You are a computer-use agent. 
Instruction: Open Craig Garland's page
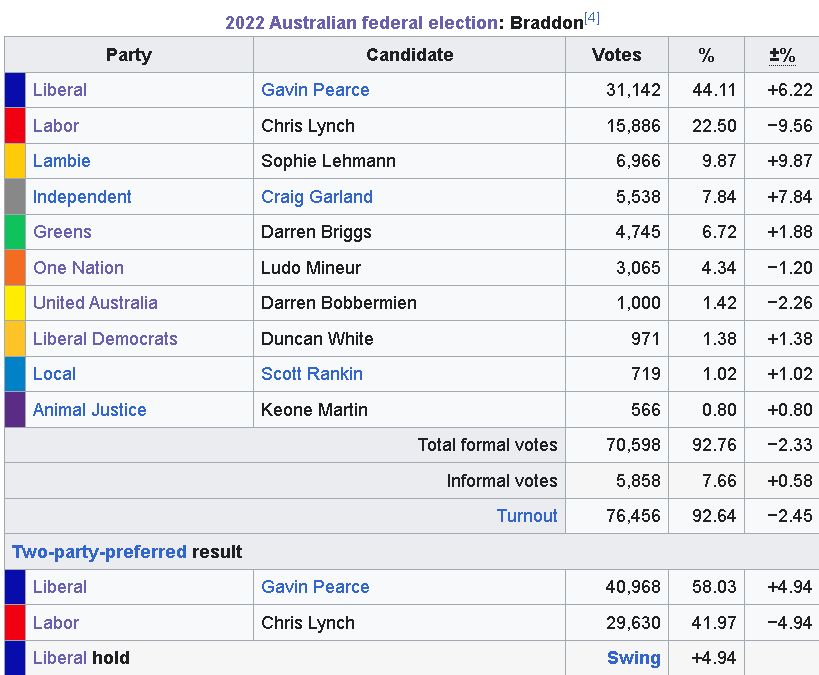317,197
